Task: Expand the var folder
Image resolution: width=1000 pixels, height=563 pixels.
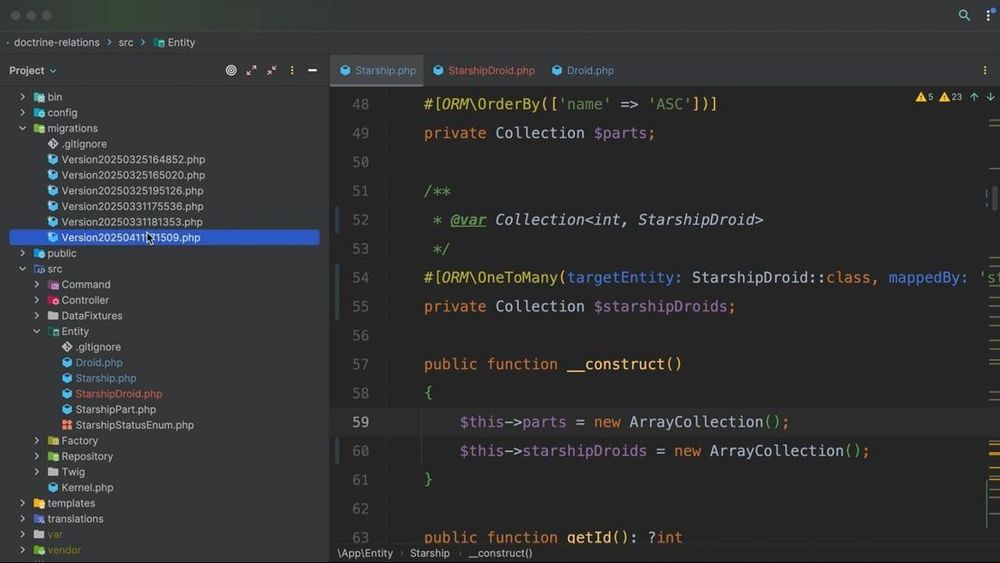Action: [x=23, y=534]
